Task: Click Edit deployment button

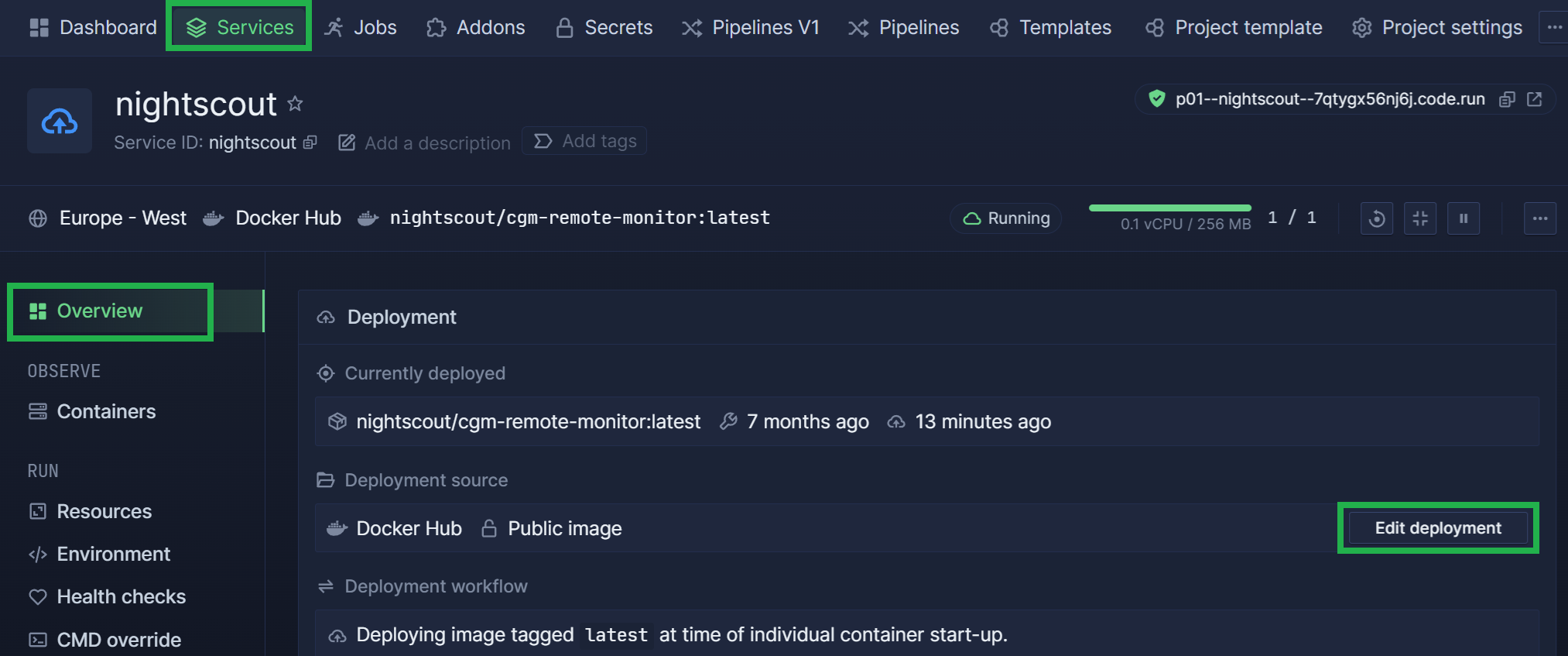Action: point(1438,528)
